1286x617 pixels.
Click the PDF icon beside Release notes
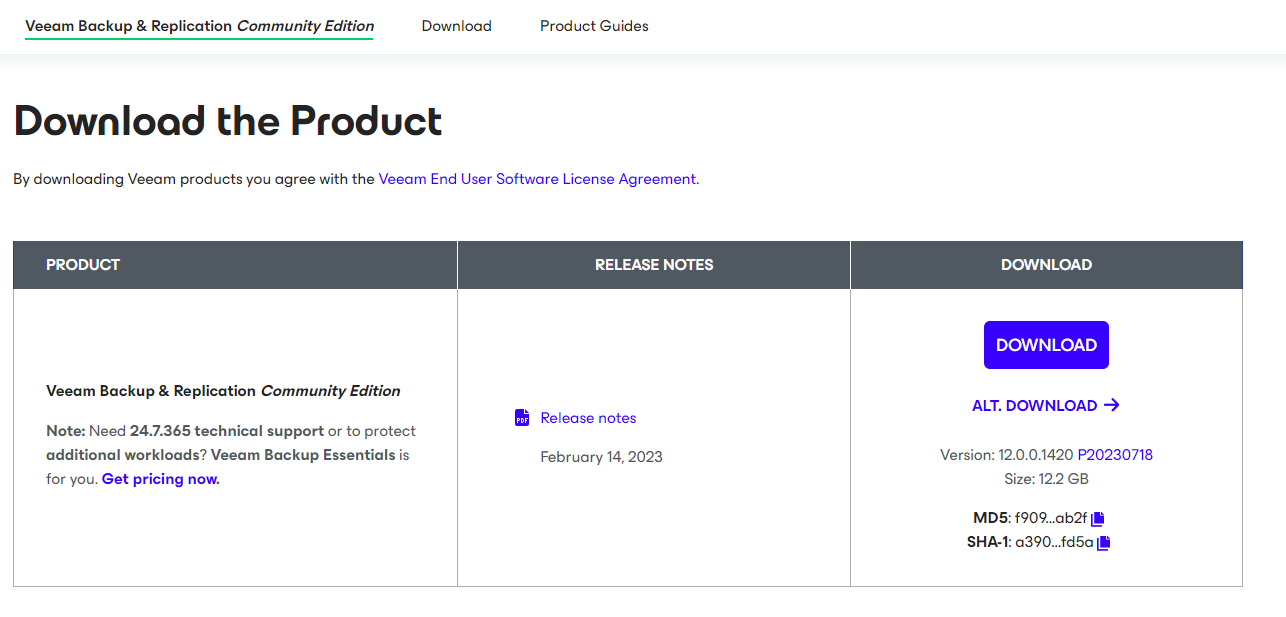coord(522,418)
